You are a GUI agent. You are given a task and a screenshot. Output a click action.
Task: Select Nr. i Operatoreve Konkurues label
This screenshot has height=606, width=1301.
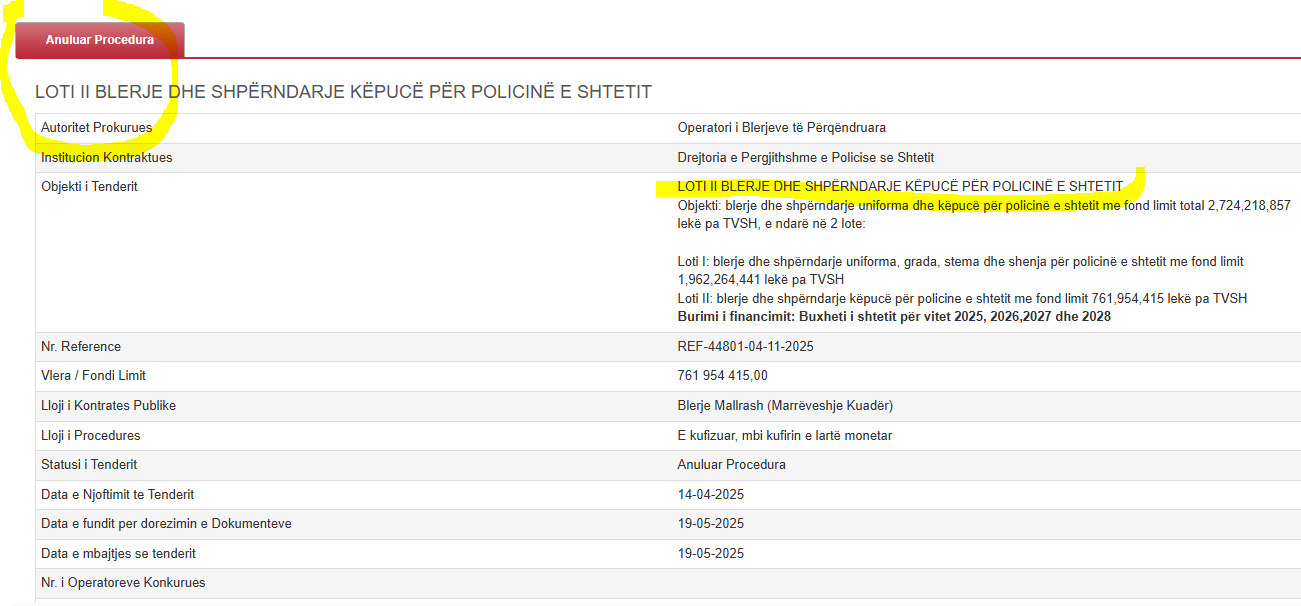pos(122,583)
